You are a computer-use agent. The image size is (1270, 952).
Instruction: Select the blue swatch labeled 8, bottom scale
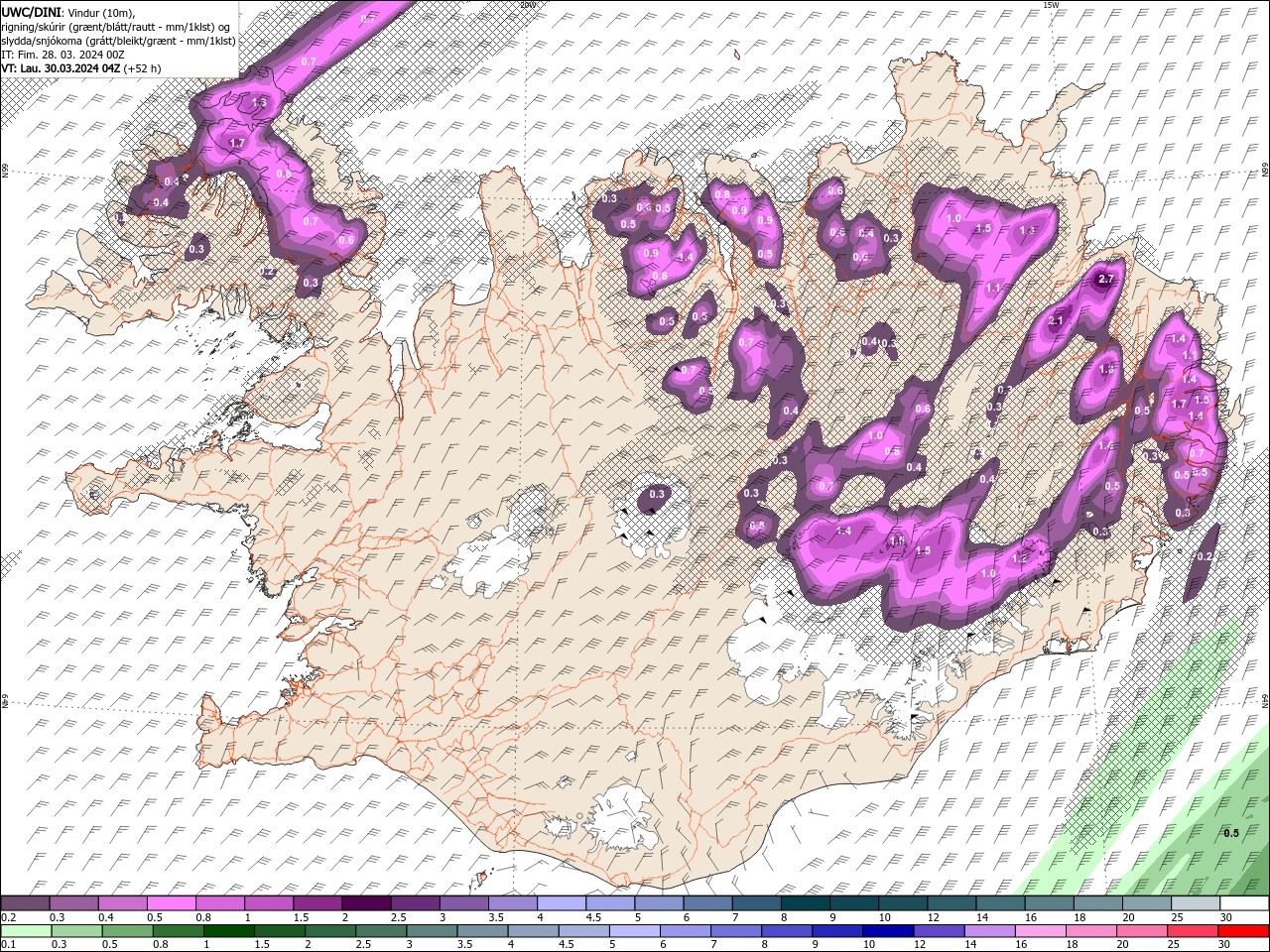pyautogui.click(x=788, y=931)
